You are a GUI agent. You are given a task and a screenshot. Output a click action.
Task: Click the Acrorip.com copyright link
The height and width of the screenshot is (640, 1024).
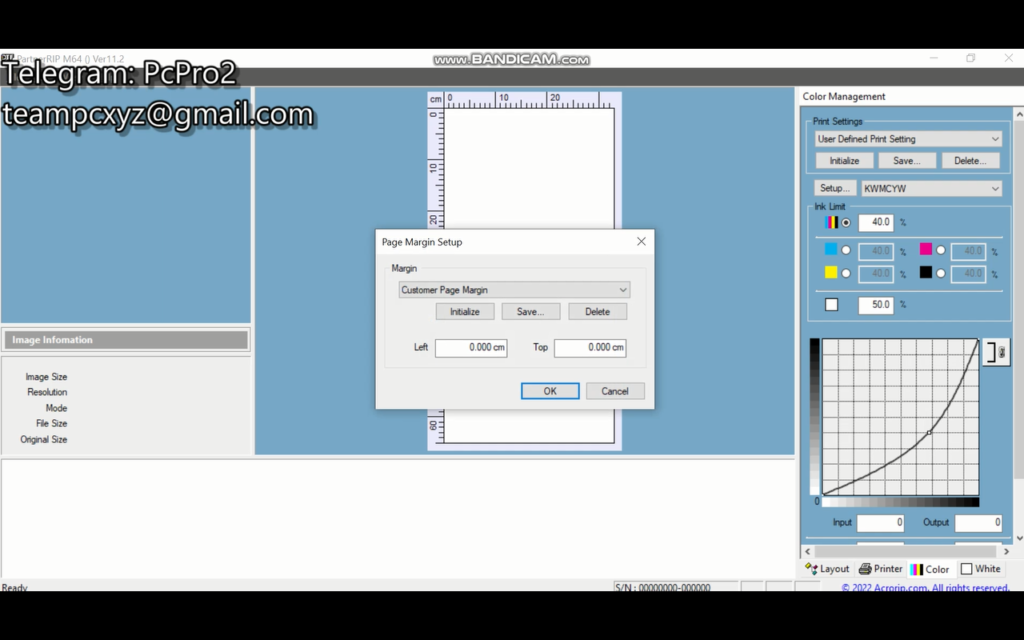click(x=925, y=588)
